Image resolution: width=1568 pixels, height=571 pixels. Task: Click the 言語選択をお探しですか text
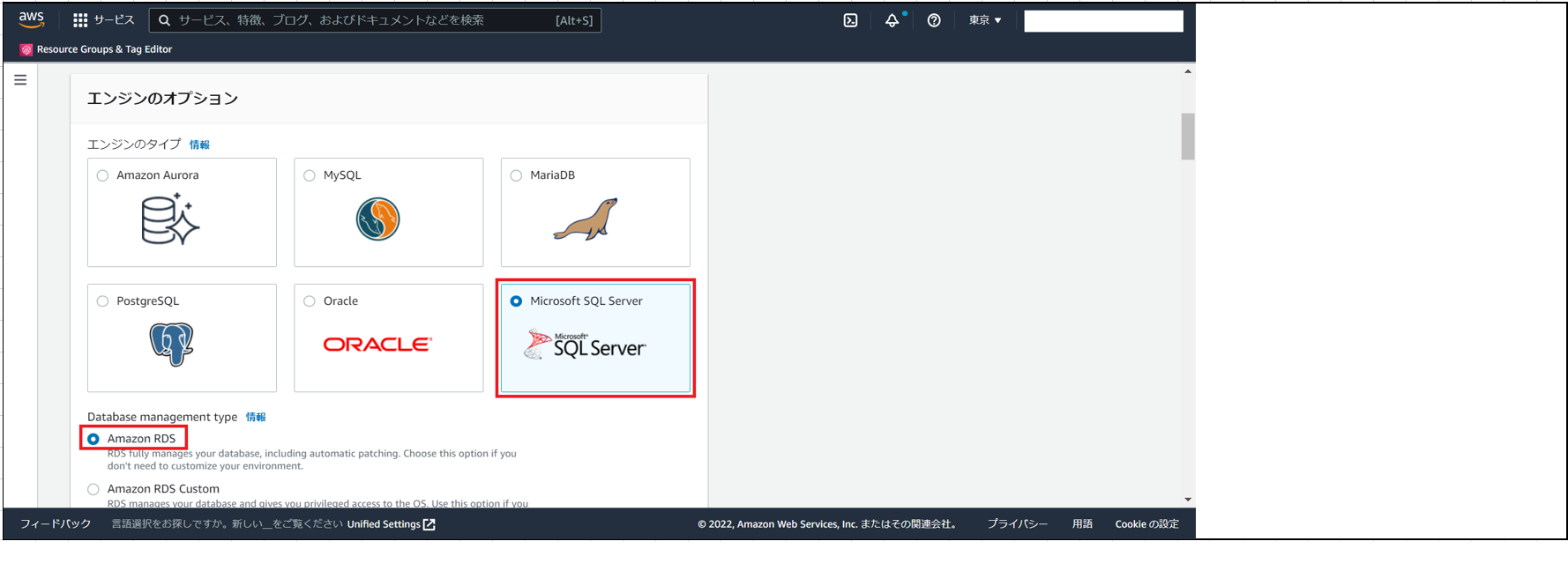pyautogui.click(x=228, y=524)
